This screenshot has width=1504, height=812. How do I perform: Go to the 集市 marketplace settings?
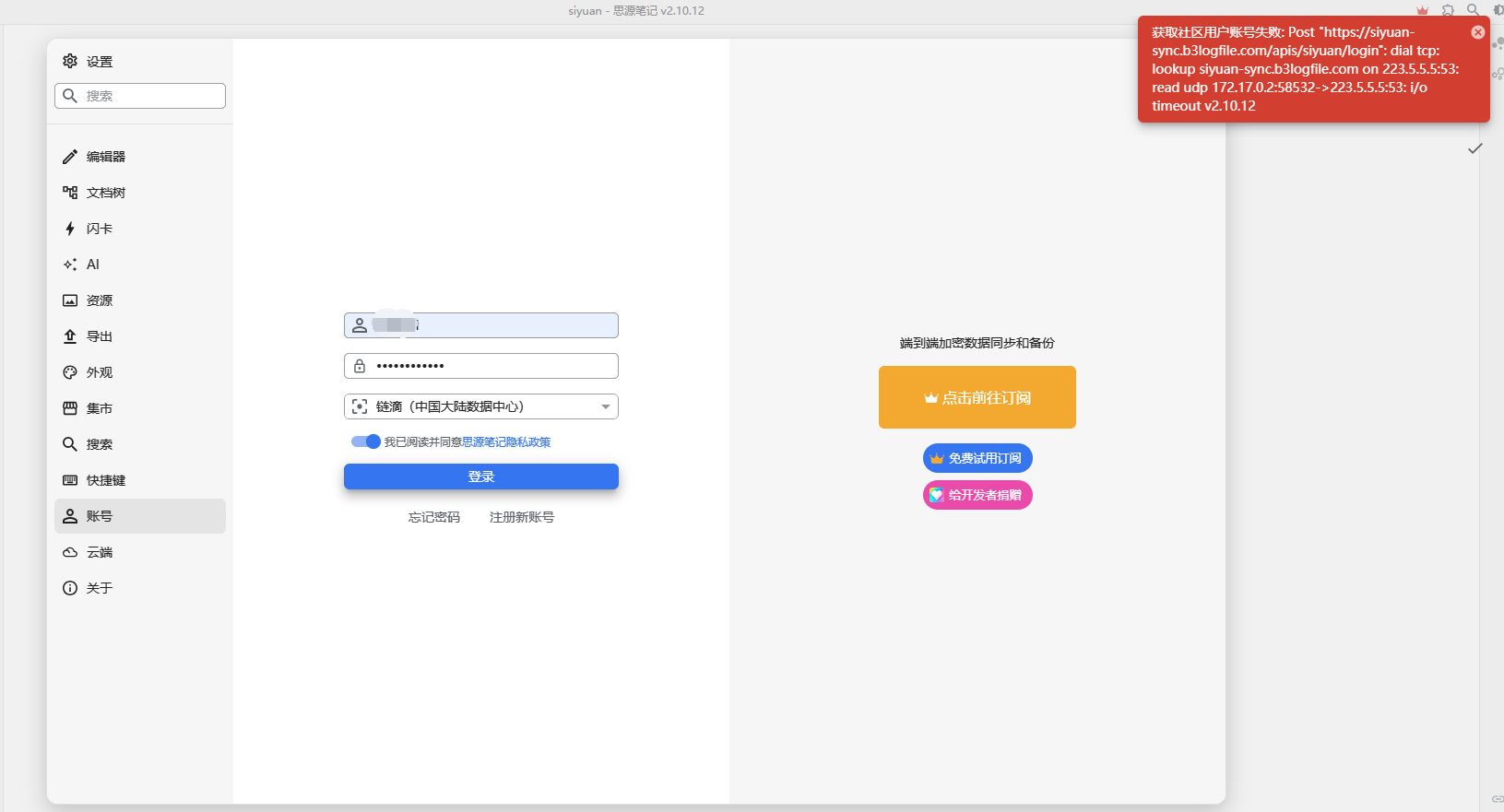(x=140, y=408)
